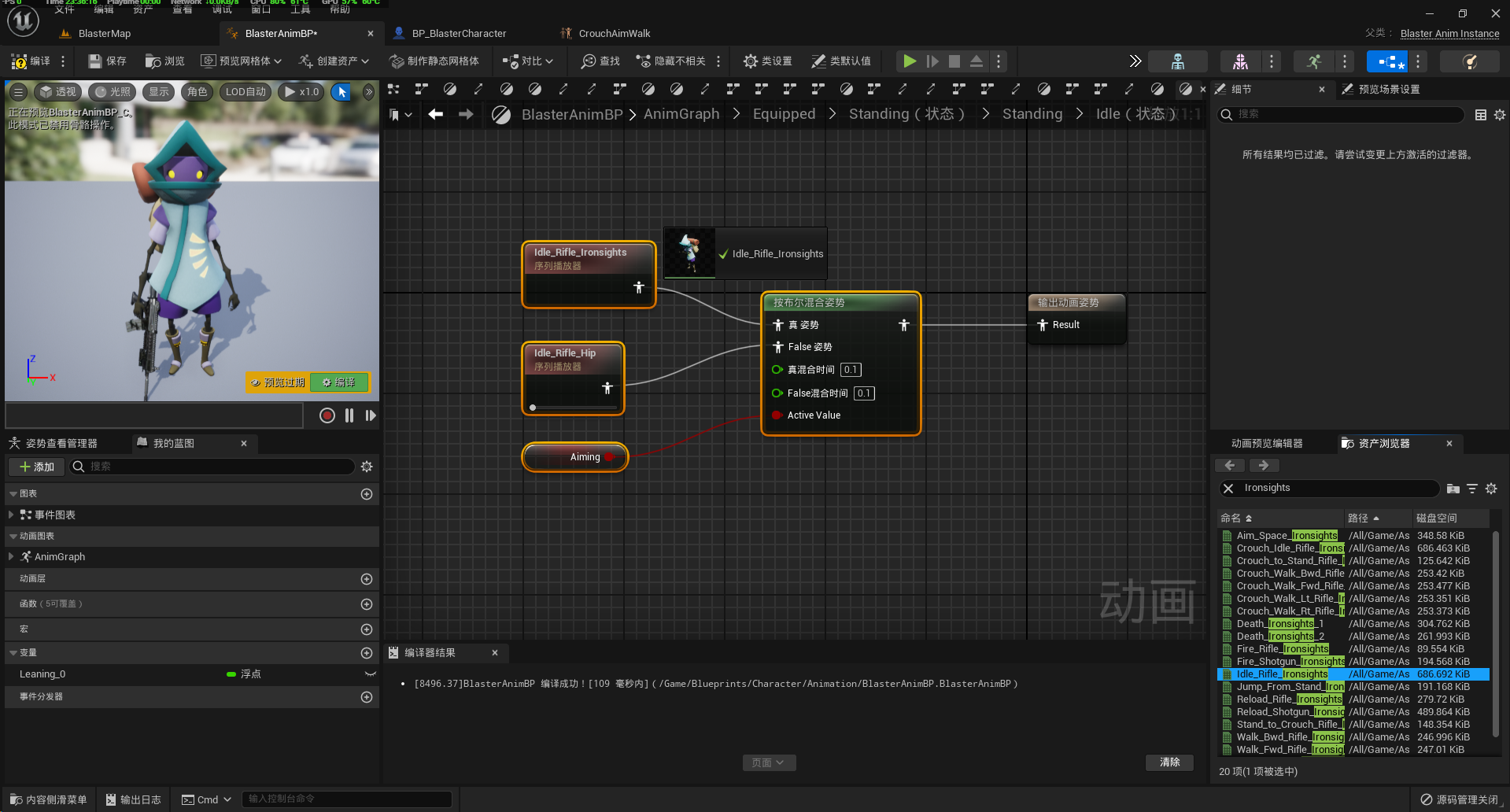Image resolution: width=1510 pixels, height=812 pixels.
Task: Activate the select cursor tool in viewport
Action: click(342, 91)
